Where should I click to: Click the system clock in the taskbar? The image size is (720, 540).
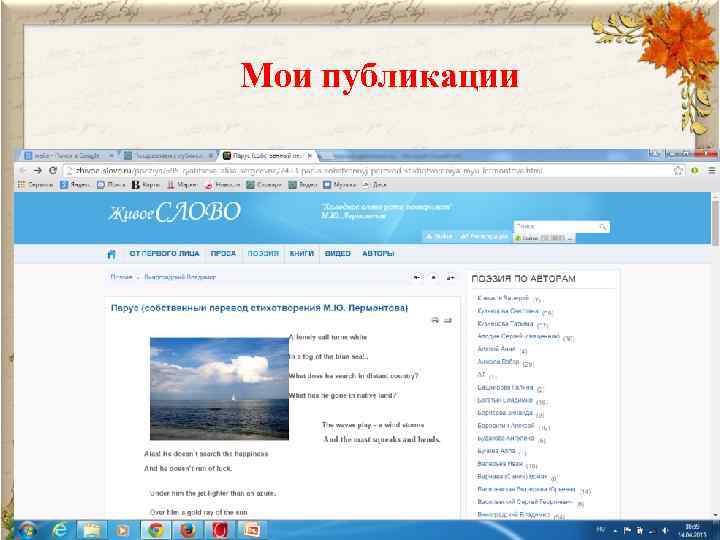692,530
